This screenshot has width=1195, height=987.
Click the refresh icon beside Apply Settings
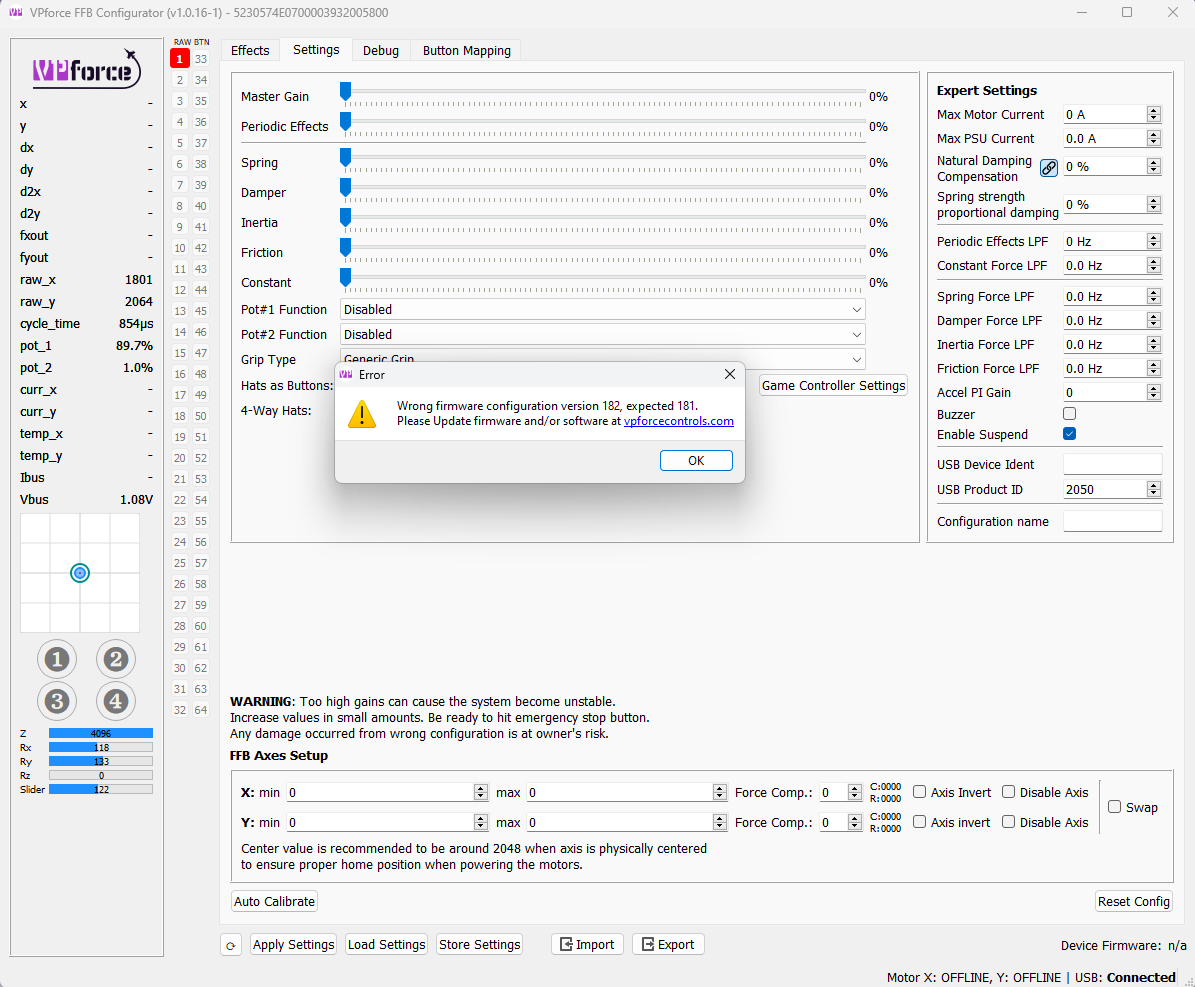pyautogui.click(x=230, y=945)
